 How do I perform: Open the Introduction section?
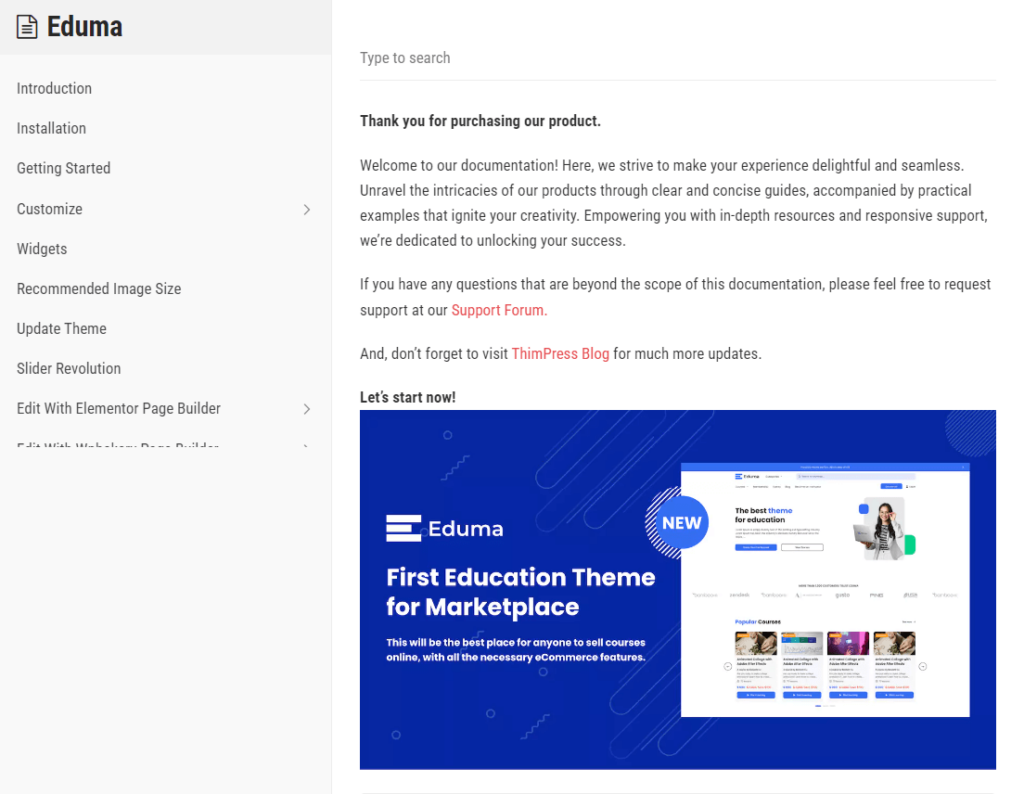click(x=54, y=88)
